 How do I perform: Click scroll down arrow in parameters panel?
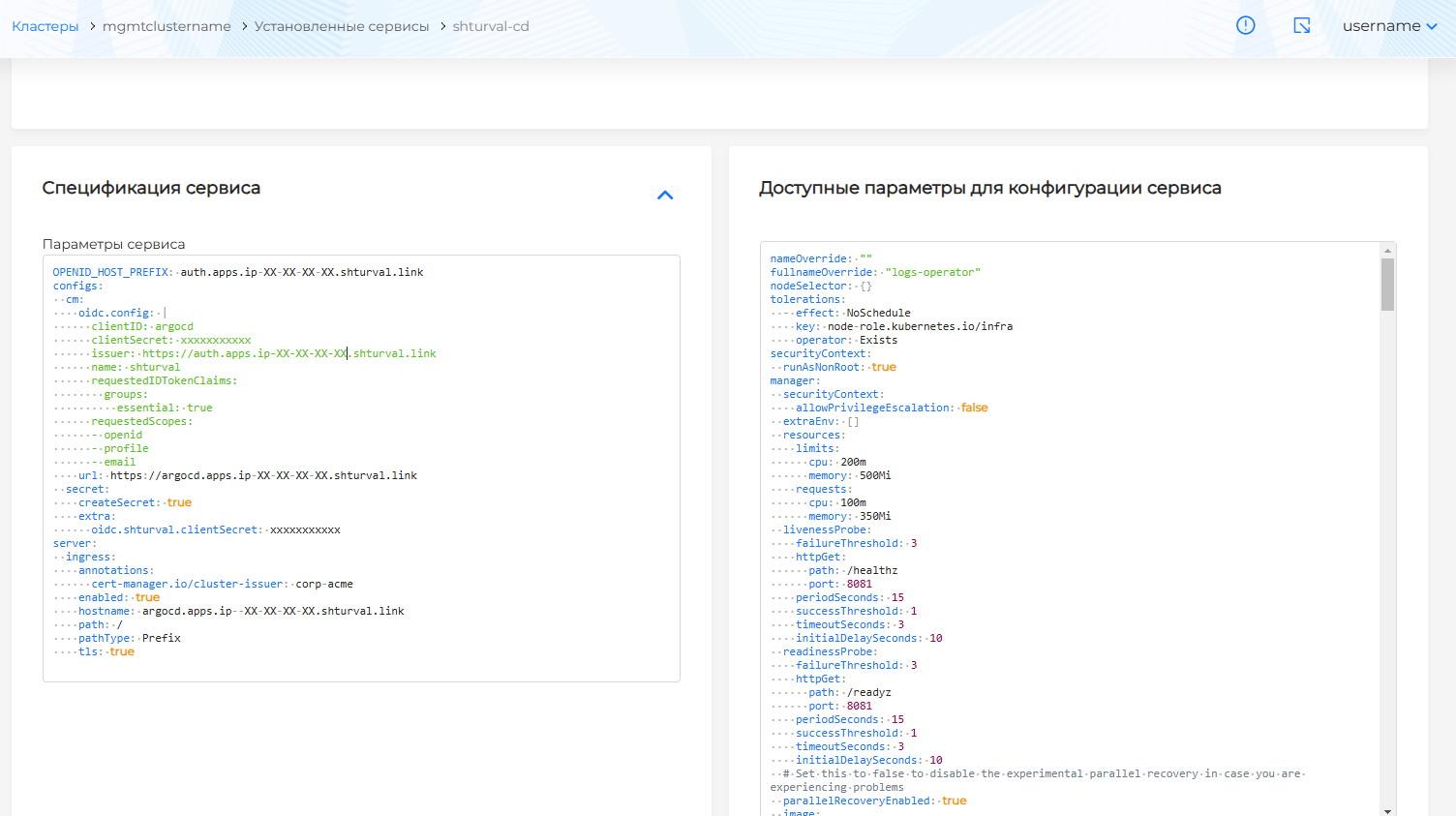[x=1388, y=810]
